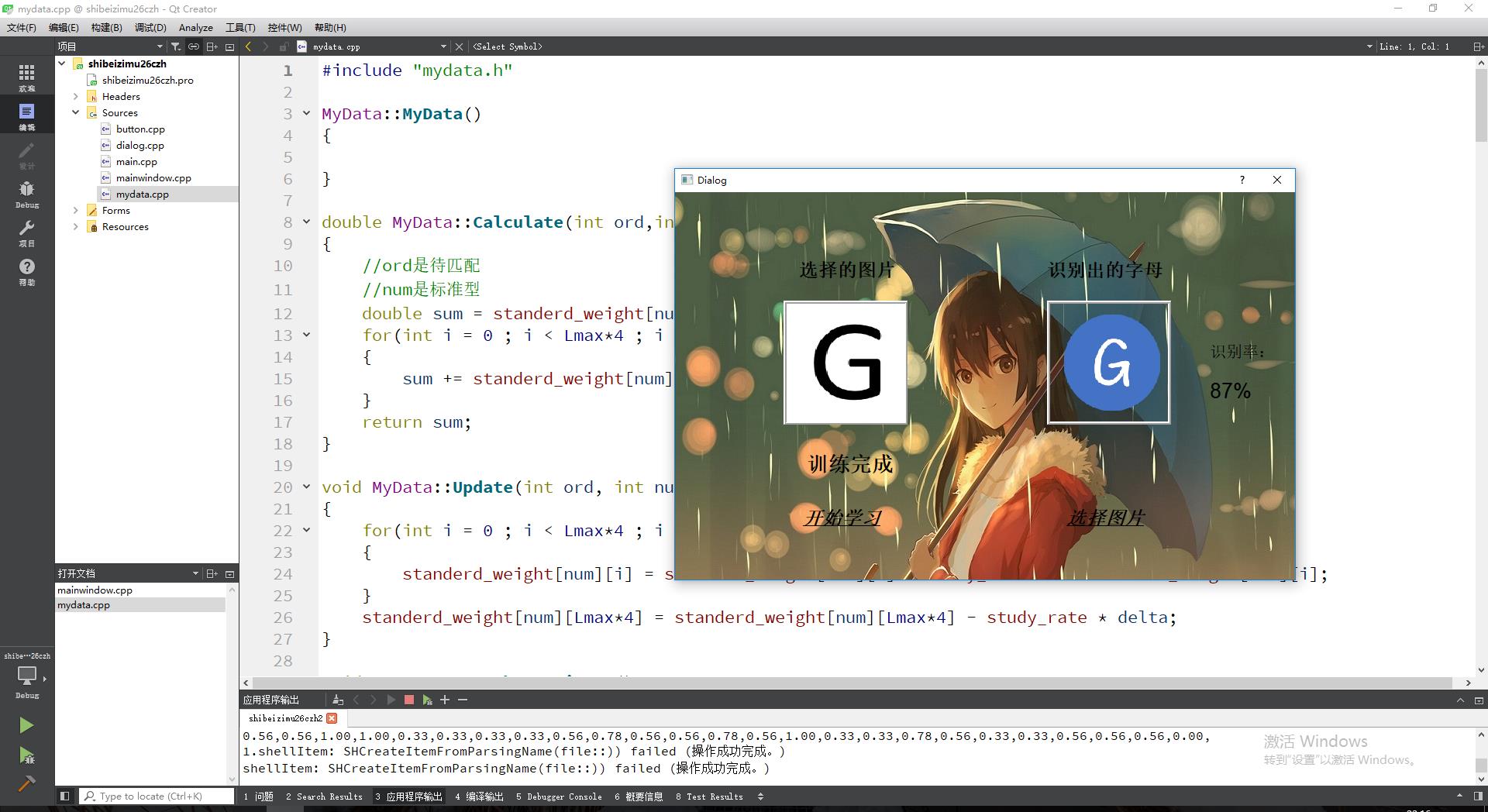Toggle the right sidebar icon in status bar
Image resolution: width=1488 pixels, height=812 pixels.
pyautogui.click(x=1478, y=796)
